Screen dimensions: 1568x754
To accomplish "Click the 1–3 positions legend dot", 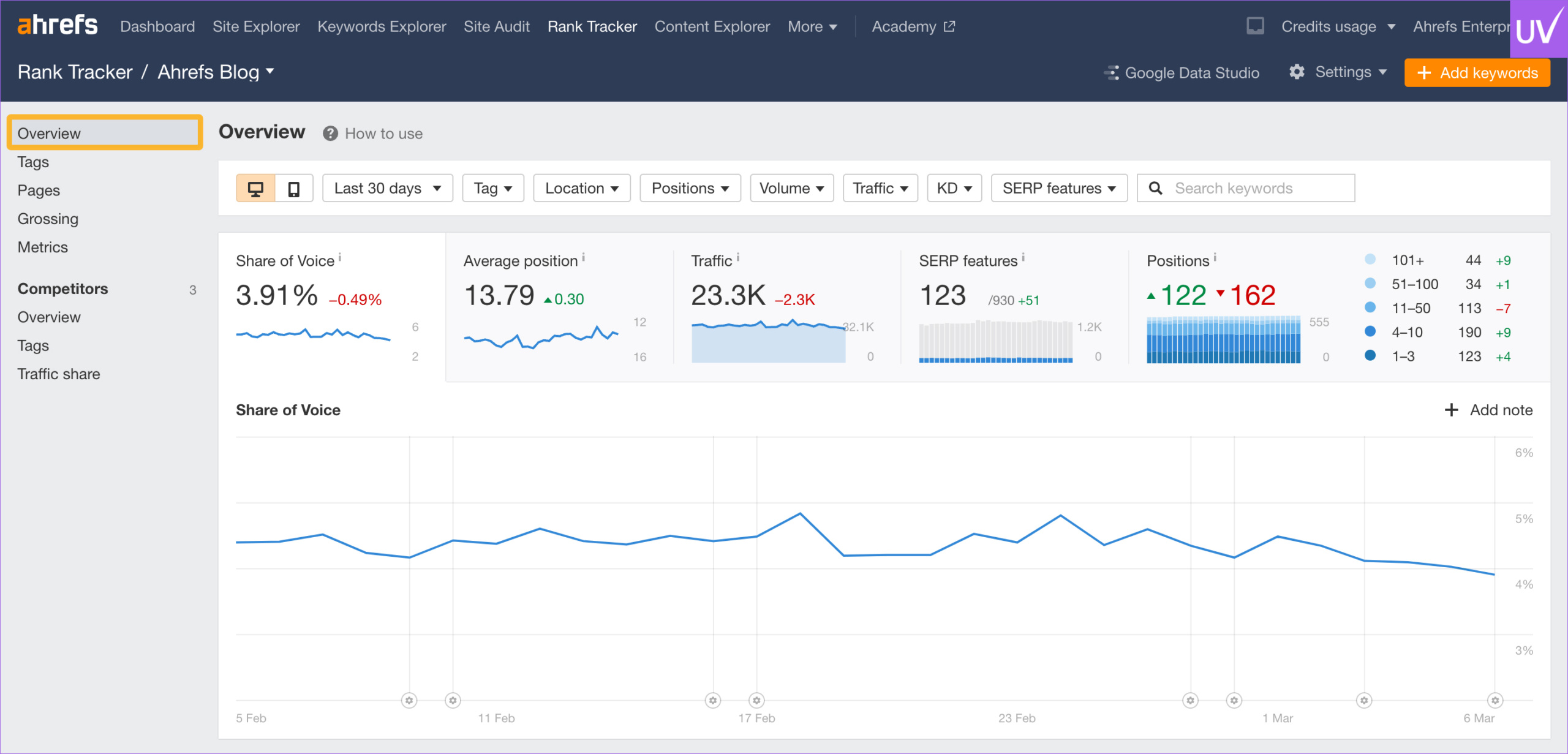I will [x=1370, y=355].
